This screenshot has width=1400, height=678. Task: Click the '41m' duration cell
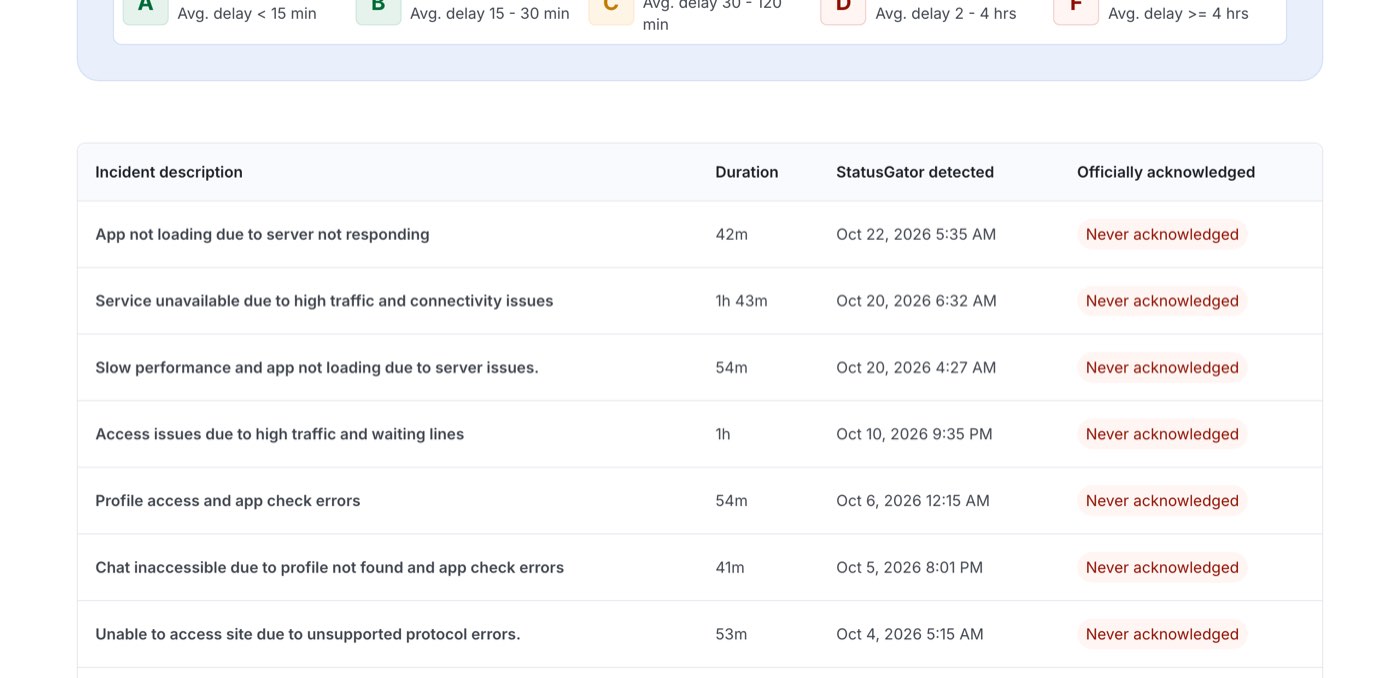tap(730, 568)
